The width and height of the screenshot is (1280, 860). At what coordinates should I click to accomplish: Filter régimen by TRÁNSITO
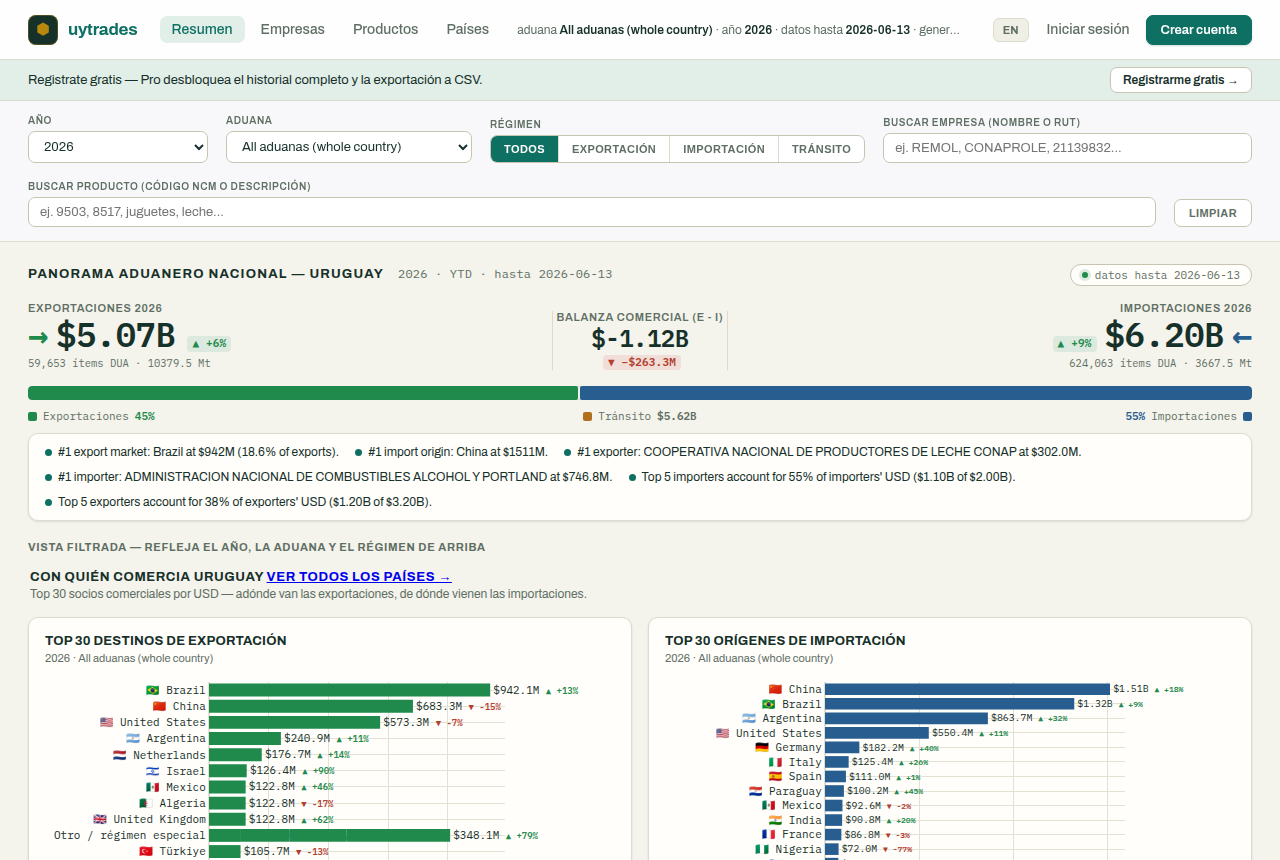tap(821, 149)
